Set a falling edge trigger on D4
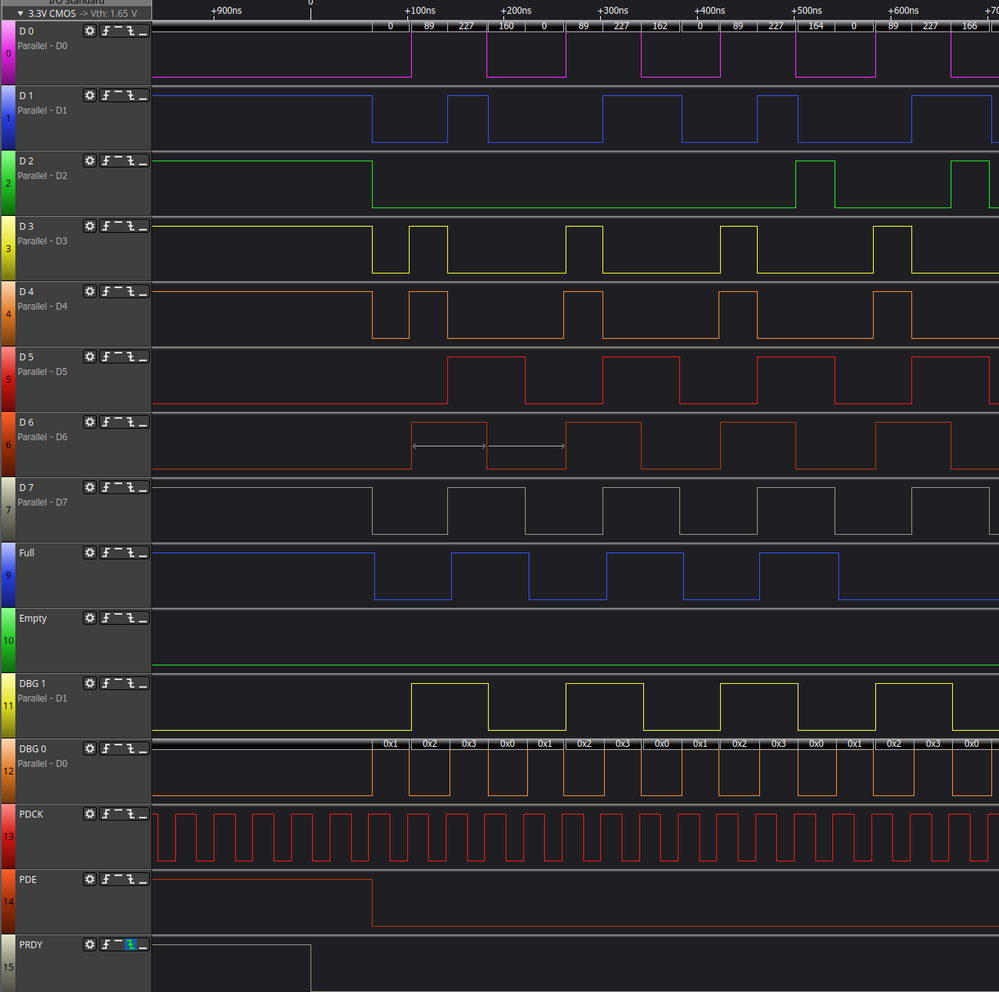Image resolution: width=999 pixels, height=992 pixels. coord(132,292)
